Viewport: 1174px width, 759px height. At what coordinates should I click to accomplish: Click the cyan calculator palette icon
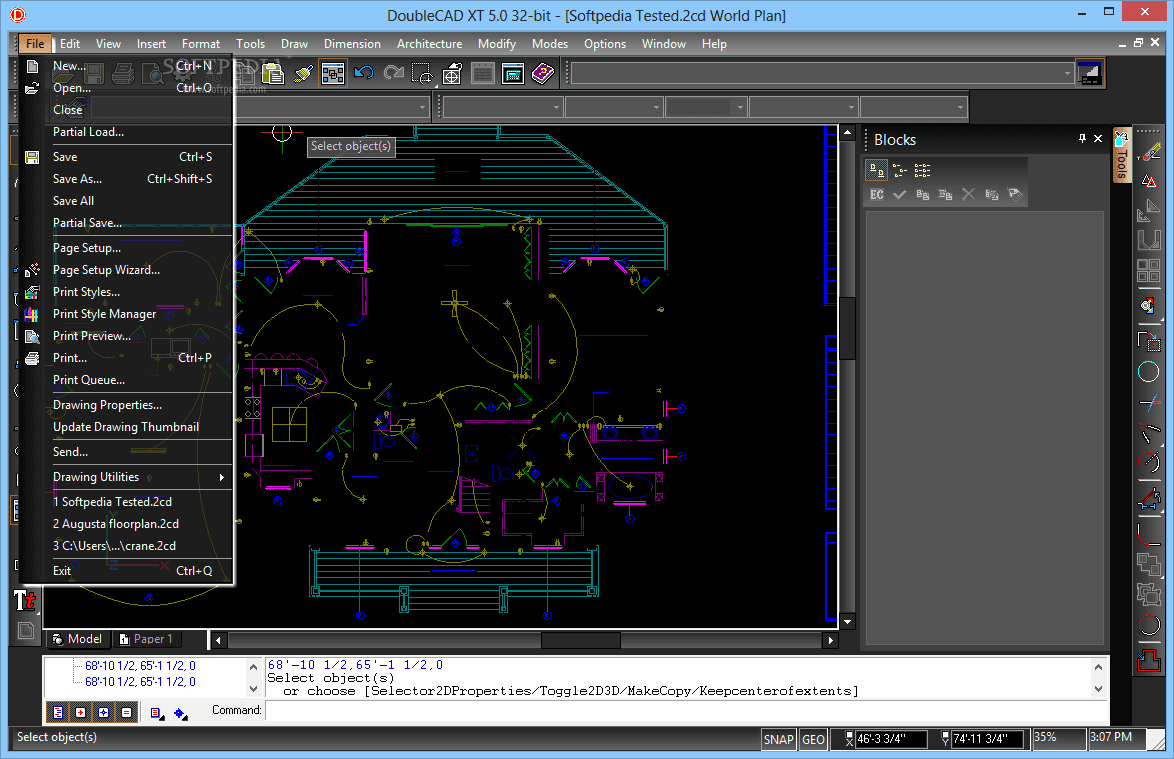click(x=513, y=73)
